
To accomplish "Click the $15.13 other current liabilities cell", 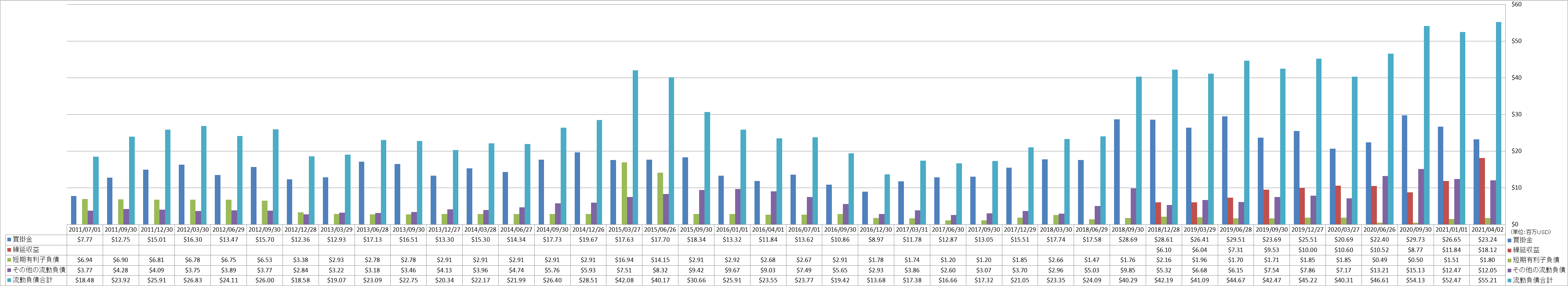I will (1416, 270).
